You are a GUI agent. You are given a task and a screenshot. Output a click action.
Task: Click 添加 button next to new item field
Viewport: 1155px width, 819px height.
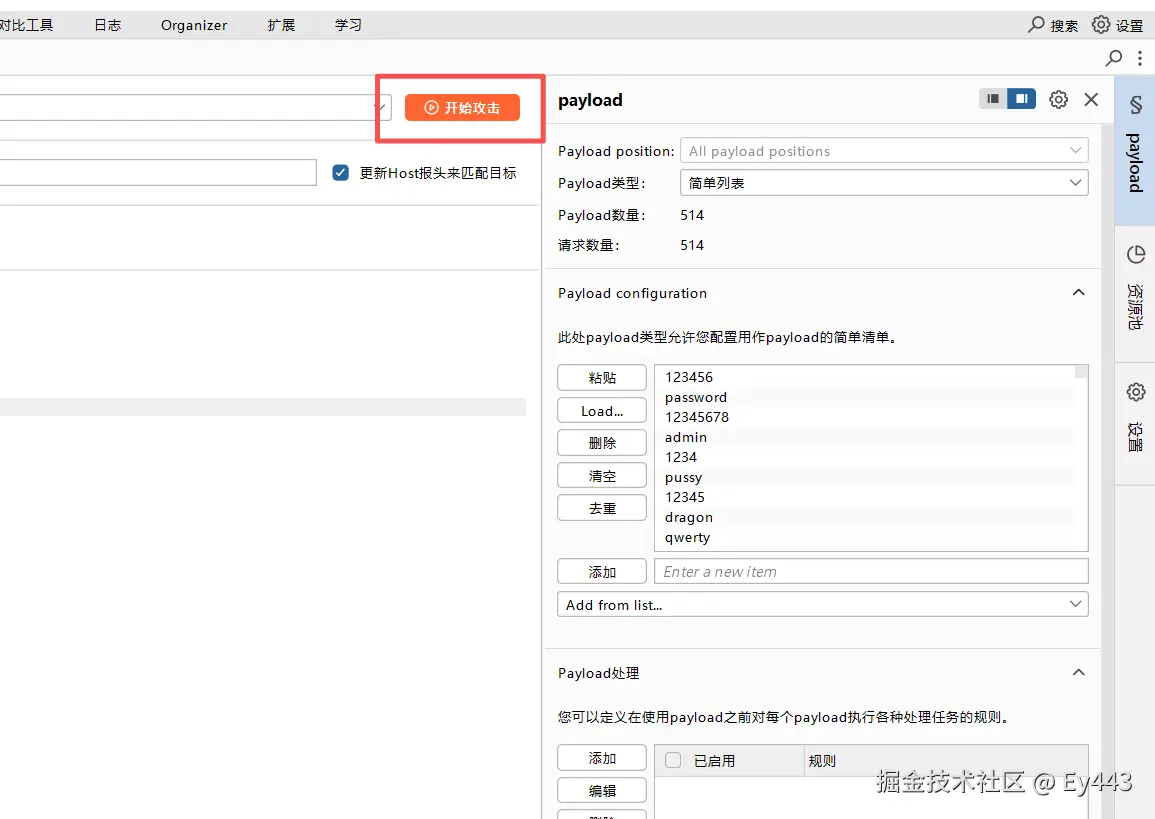[x=602, y=572]
